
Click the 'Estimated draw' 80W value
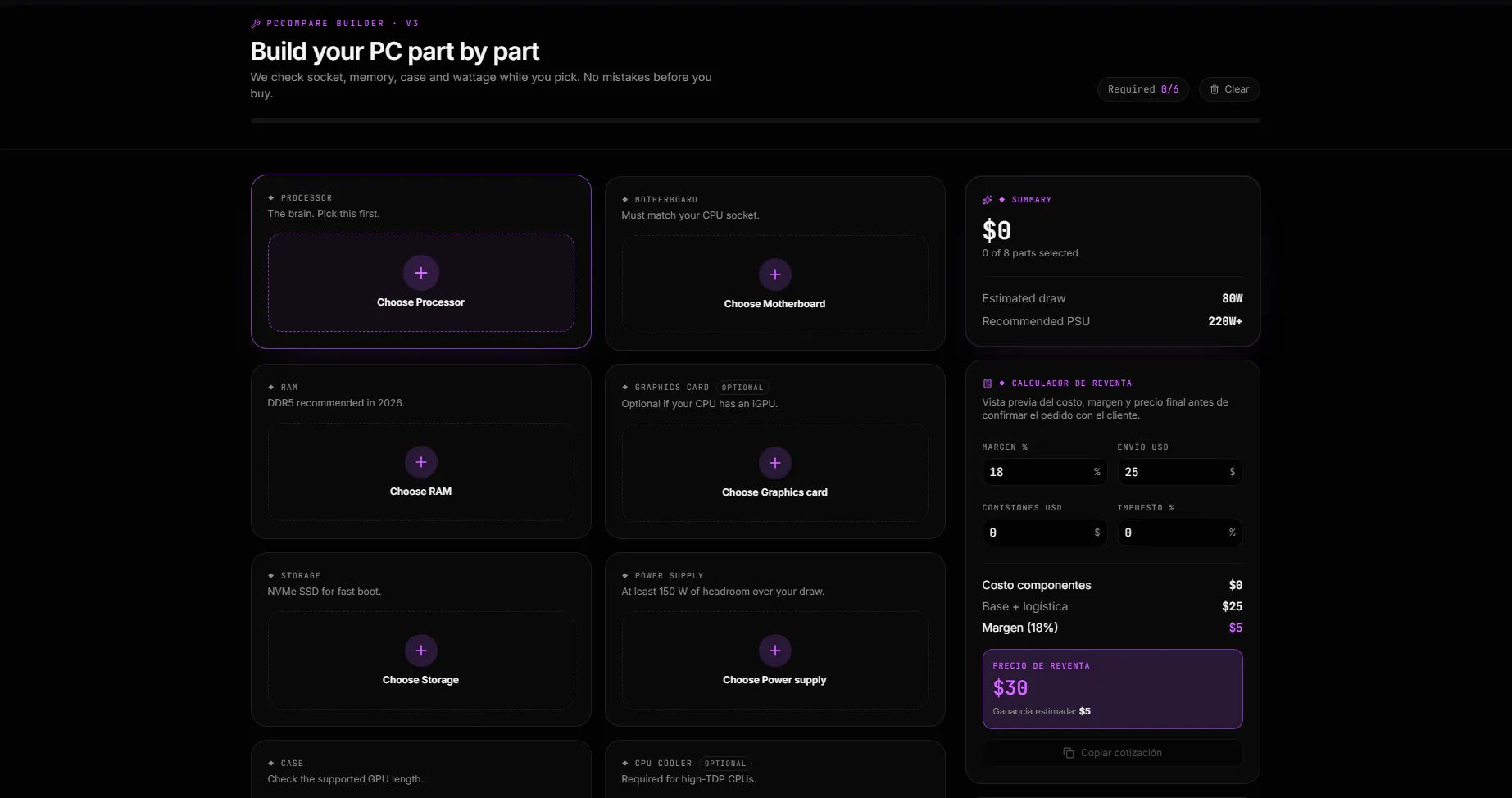(x=1232, y=298)
